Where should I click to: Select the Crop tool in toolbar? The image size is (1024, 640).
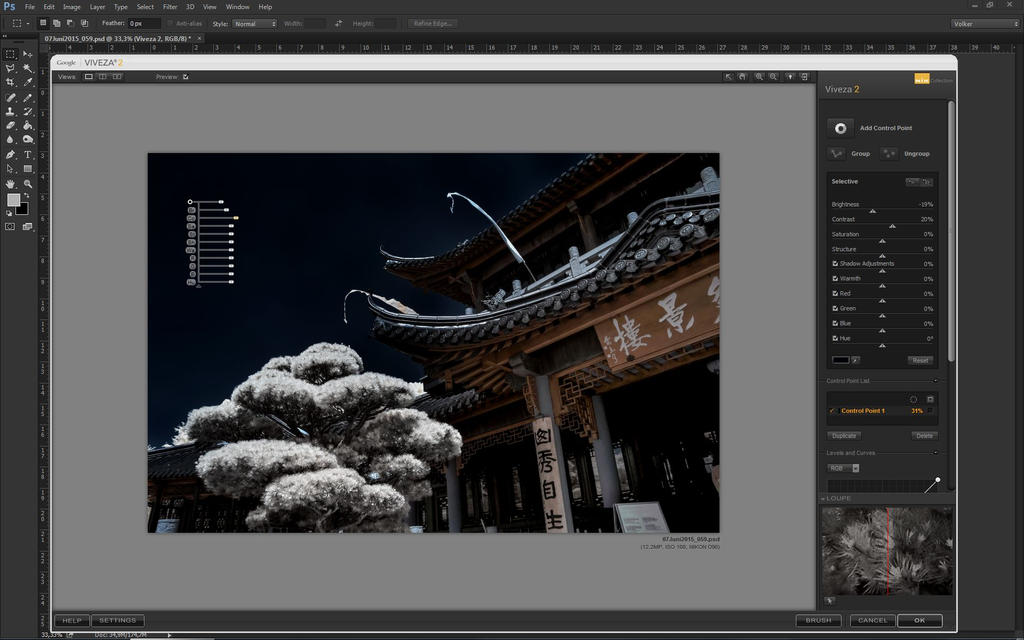tap(11, 82)
